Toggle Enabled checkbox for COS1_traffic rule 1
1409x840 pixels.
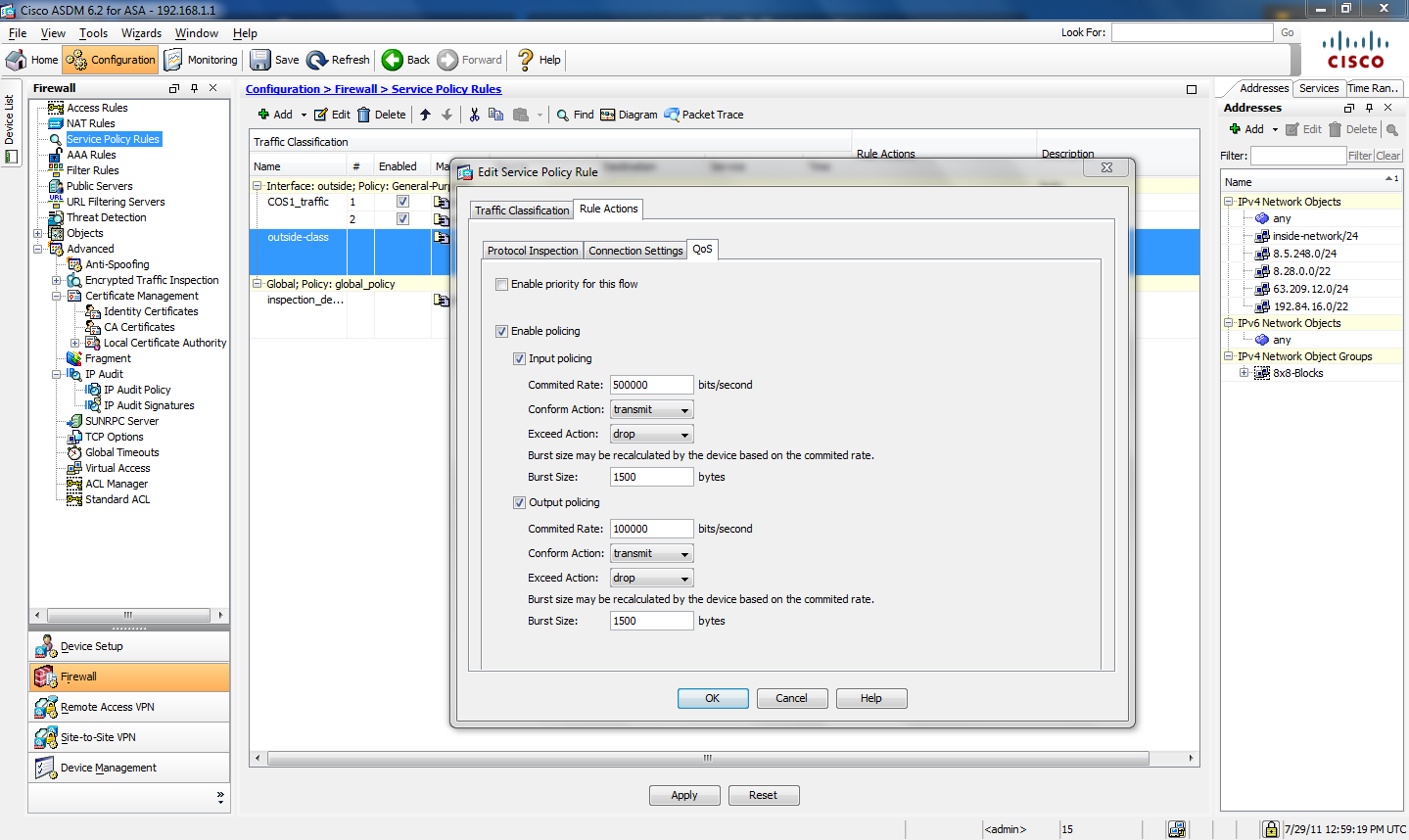[x=402, y=202]
